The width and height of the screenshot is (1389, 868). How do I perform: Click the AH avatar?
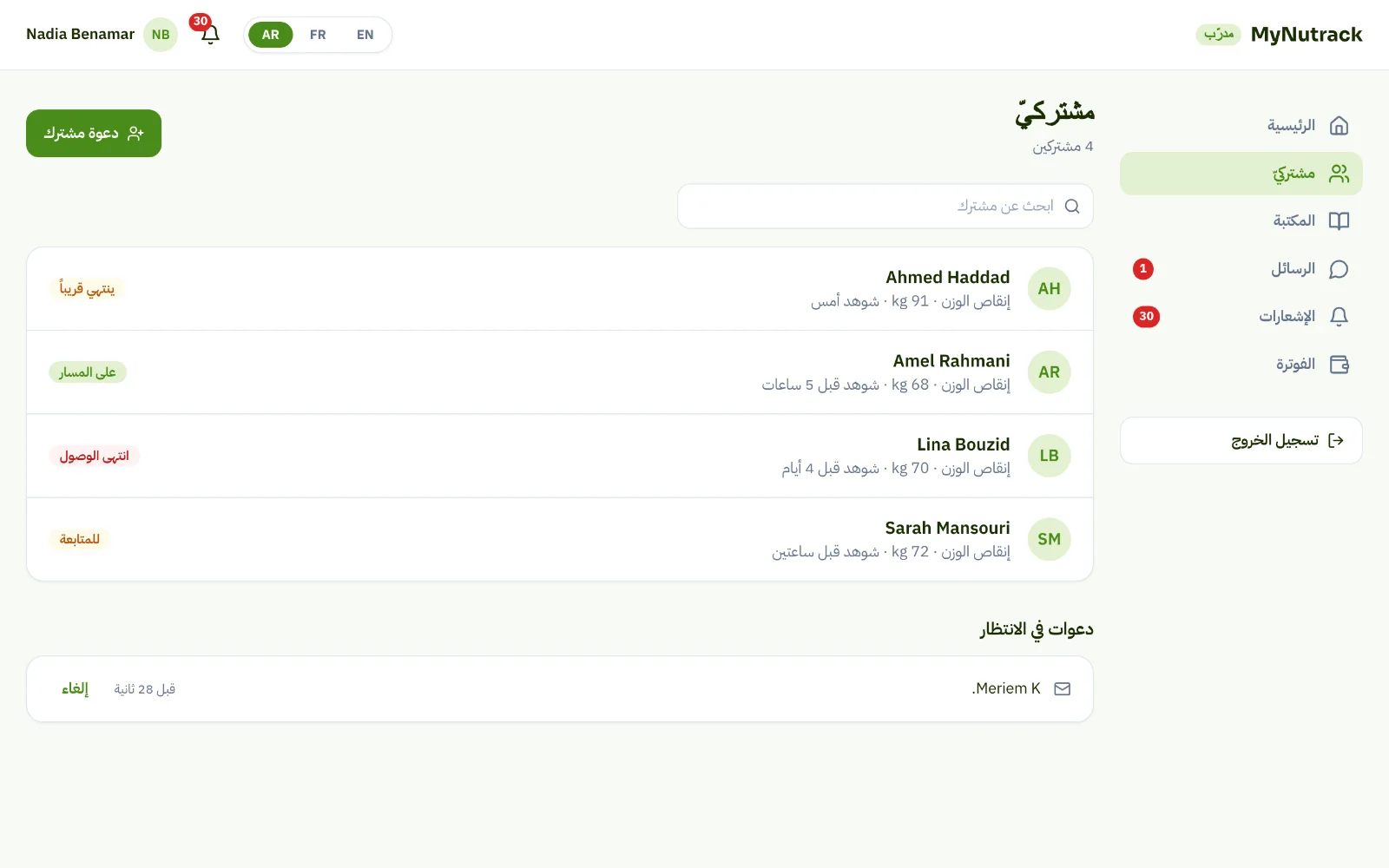[1050, 289]
